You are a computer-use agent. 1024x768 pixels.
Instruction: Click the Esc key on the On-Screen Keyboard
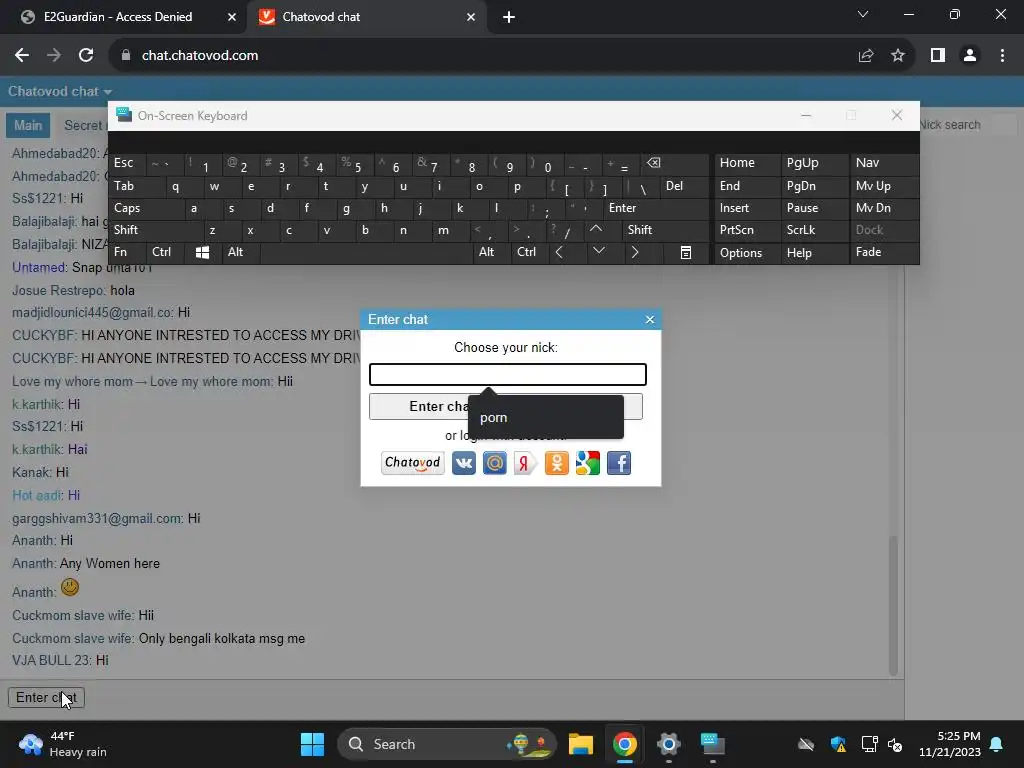(x=127, y=163)
